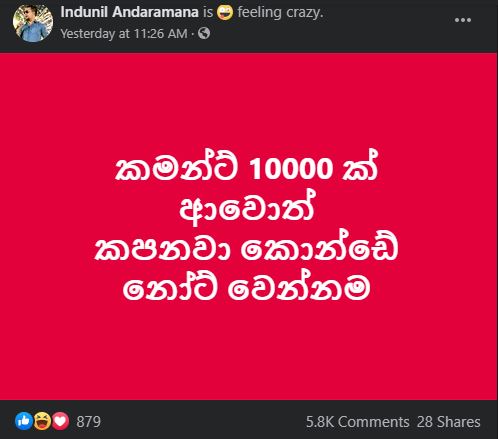Click the last line of Sinhala post text

pyautogui.click(x=247, y=287)
